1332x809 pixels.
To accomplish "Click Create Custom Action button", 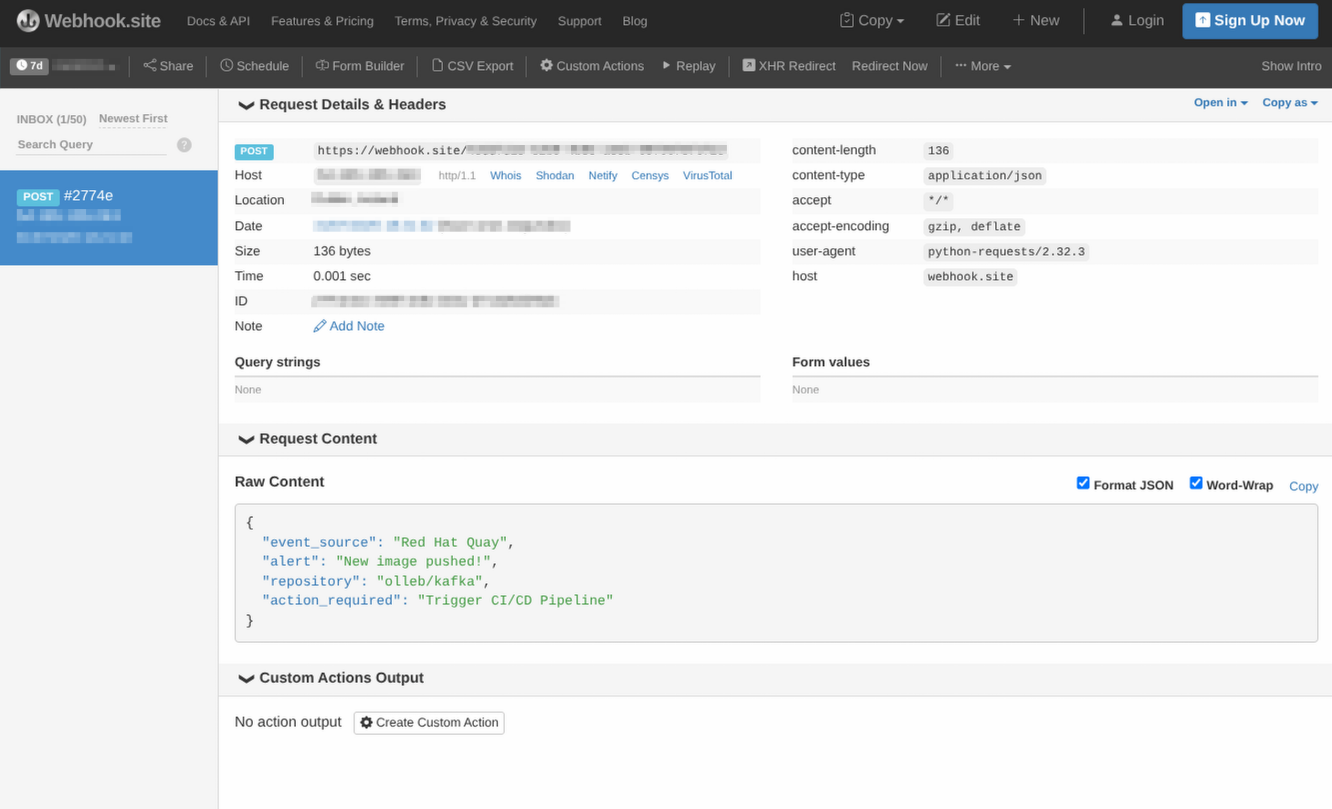I will click(429, 722).
